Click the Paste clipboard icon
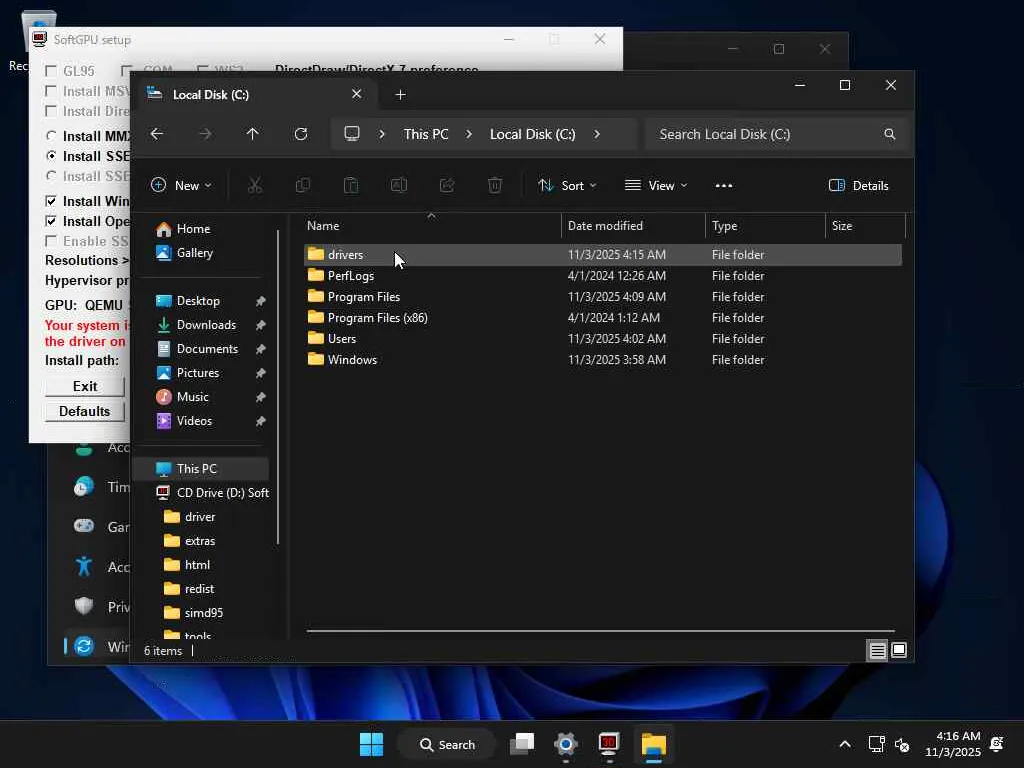 pos(351,185)
